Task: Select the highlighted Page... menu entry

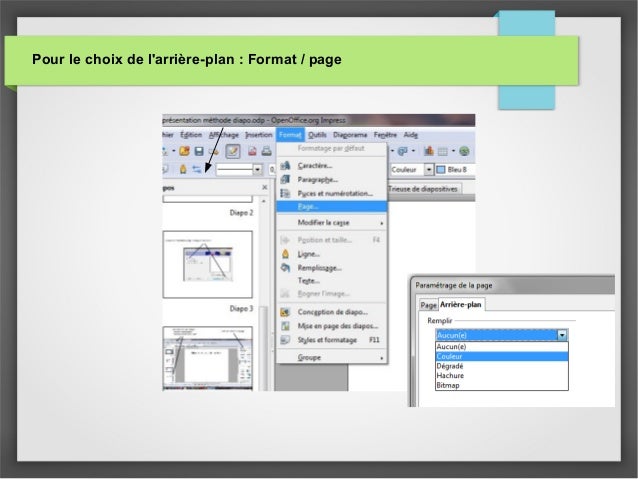Action: click(332, 207)
